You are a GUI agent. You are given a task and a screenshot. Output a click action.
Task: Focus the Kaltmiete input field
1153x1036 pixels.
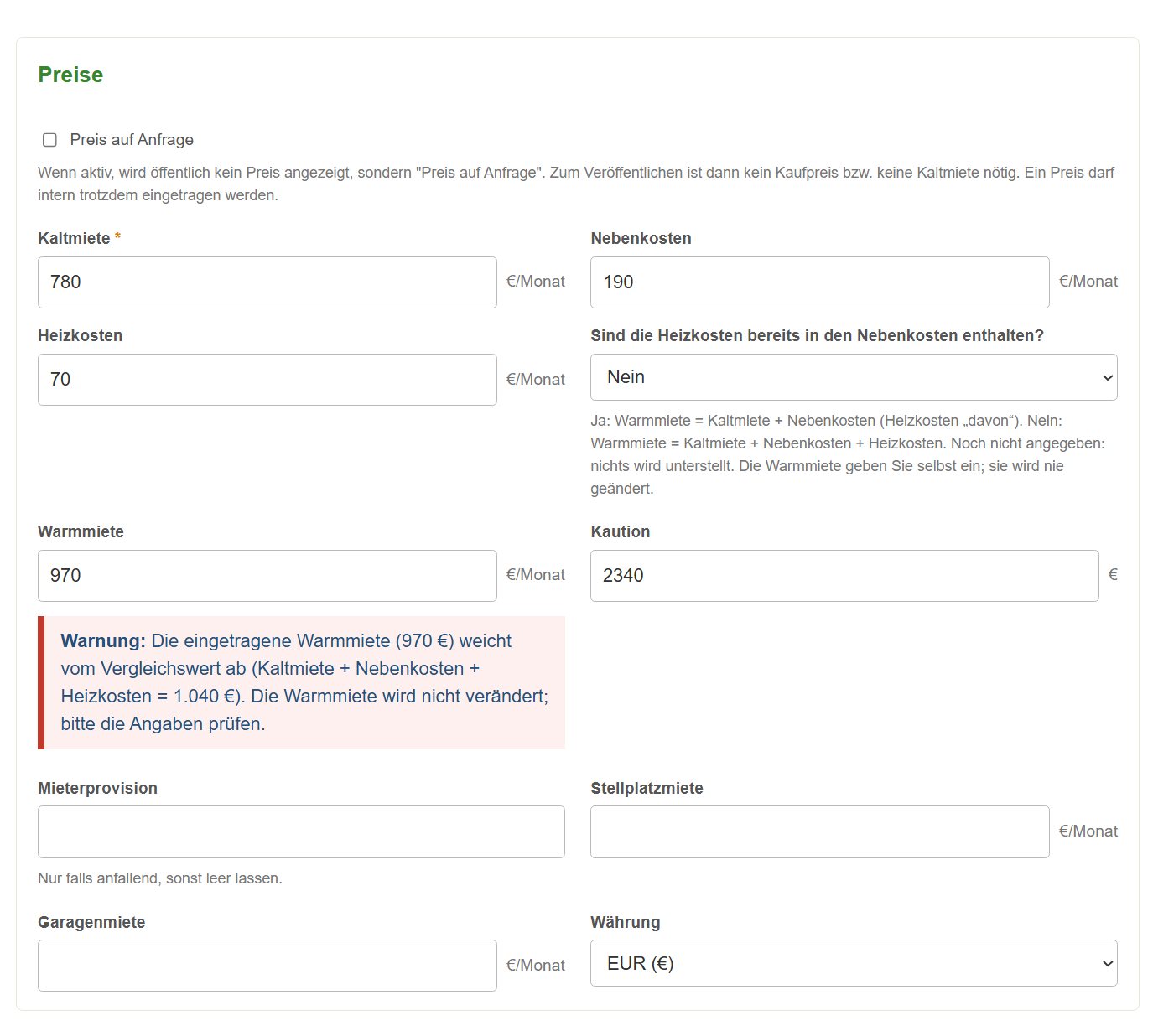pos(267,282)
